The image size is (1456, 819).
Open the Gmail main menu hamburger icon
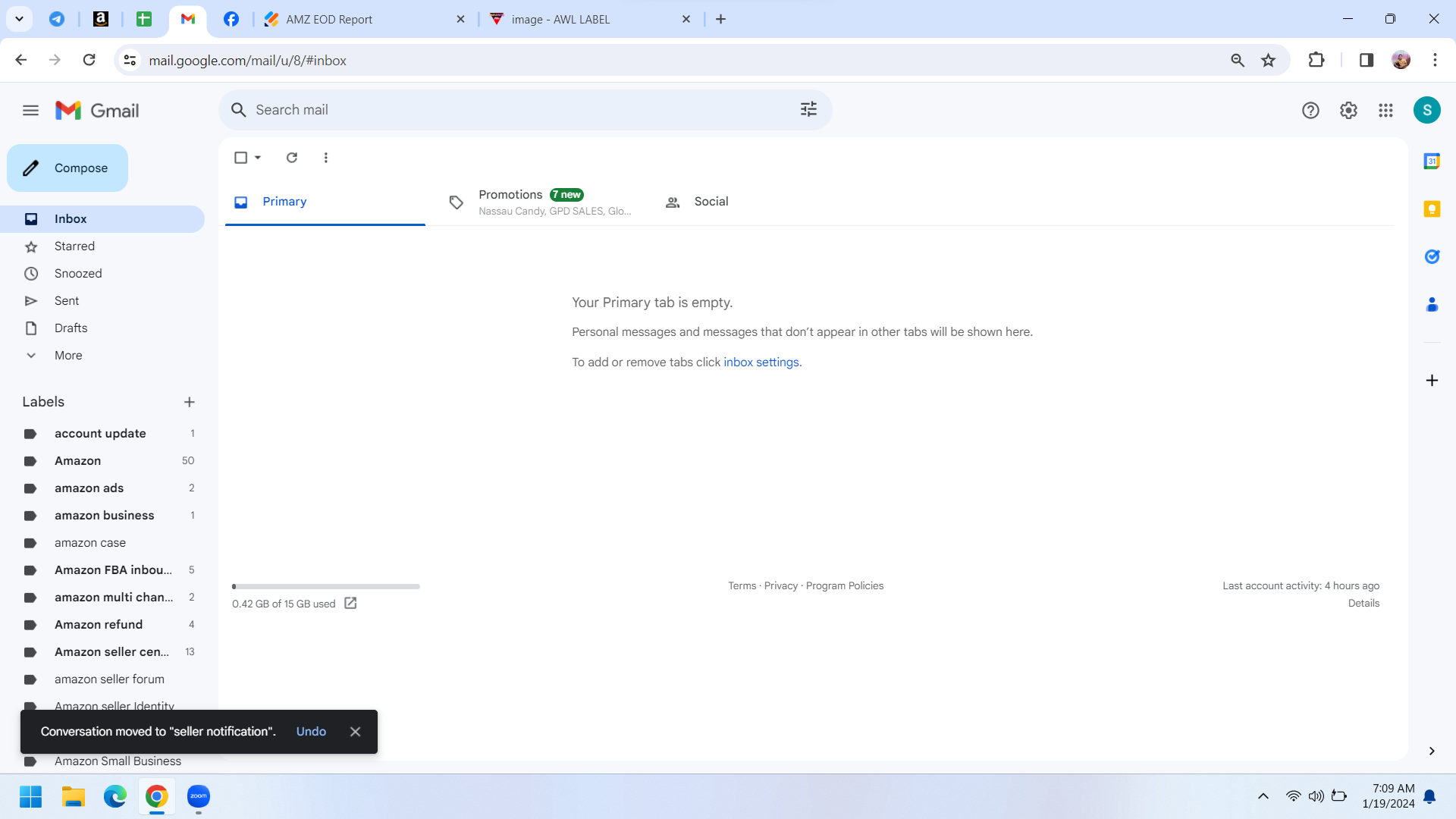coord(30,111)
